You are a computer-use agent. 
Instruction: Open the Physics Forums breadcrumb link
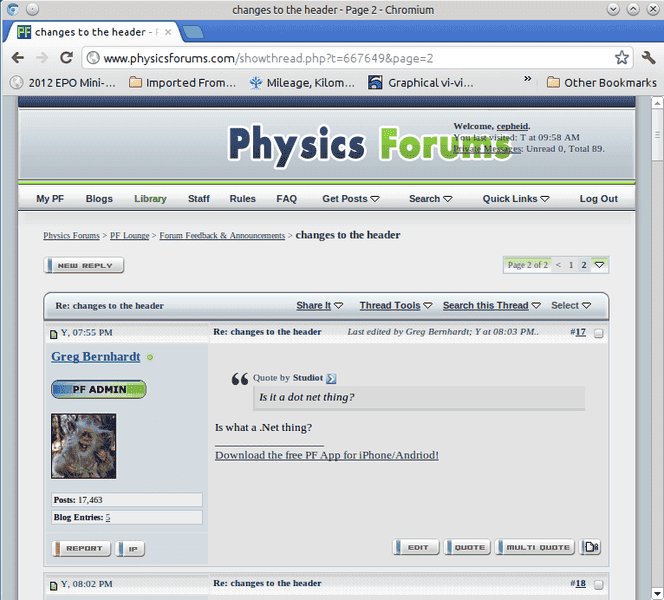pyautogui.click(x=71, y=235)
